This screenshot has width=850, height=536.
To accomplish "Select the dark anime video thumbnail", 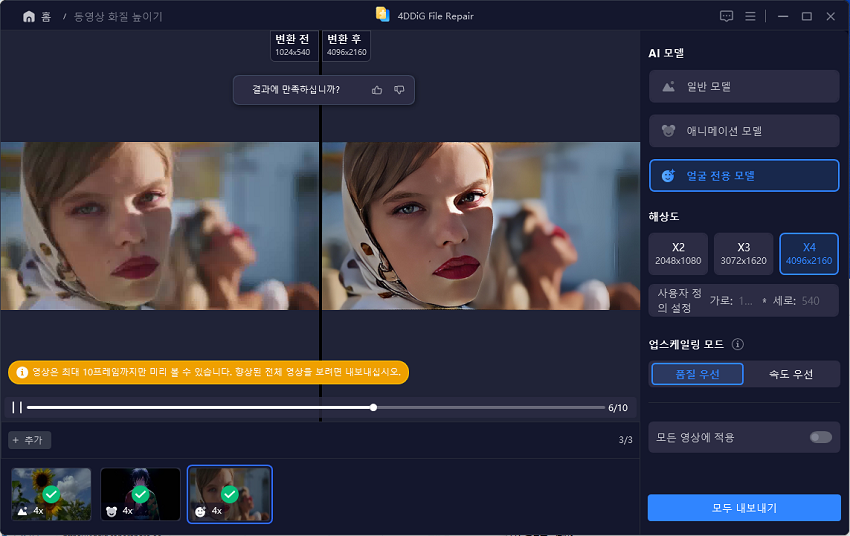I will click(x=140, y=494).
